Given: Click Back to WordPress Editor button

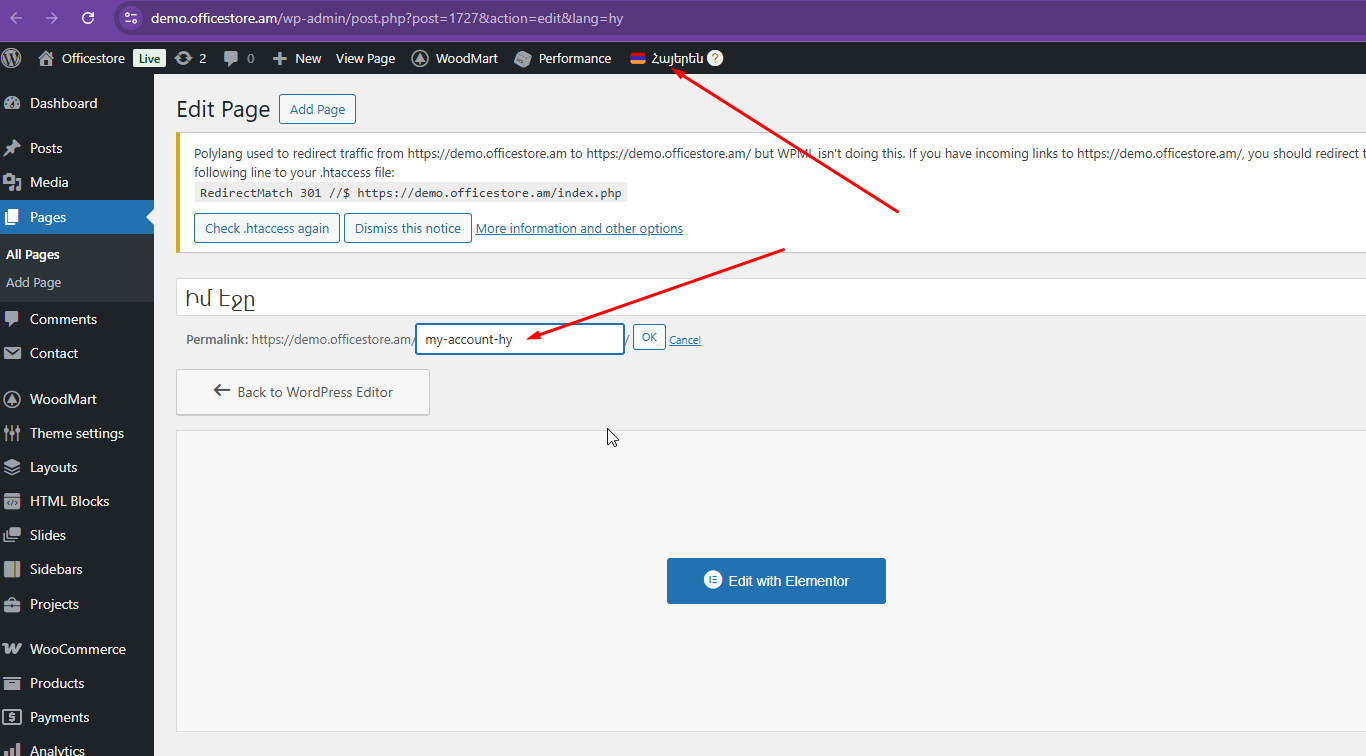Looking at the screenshot, I should [303, 392].
